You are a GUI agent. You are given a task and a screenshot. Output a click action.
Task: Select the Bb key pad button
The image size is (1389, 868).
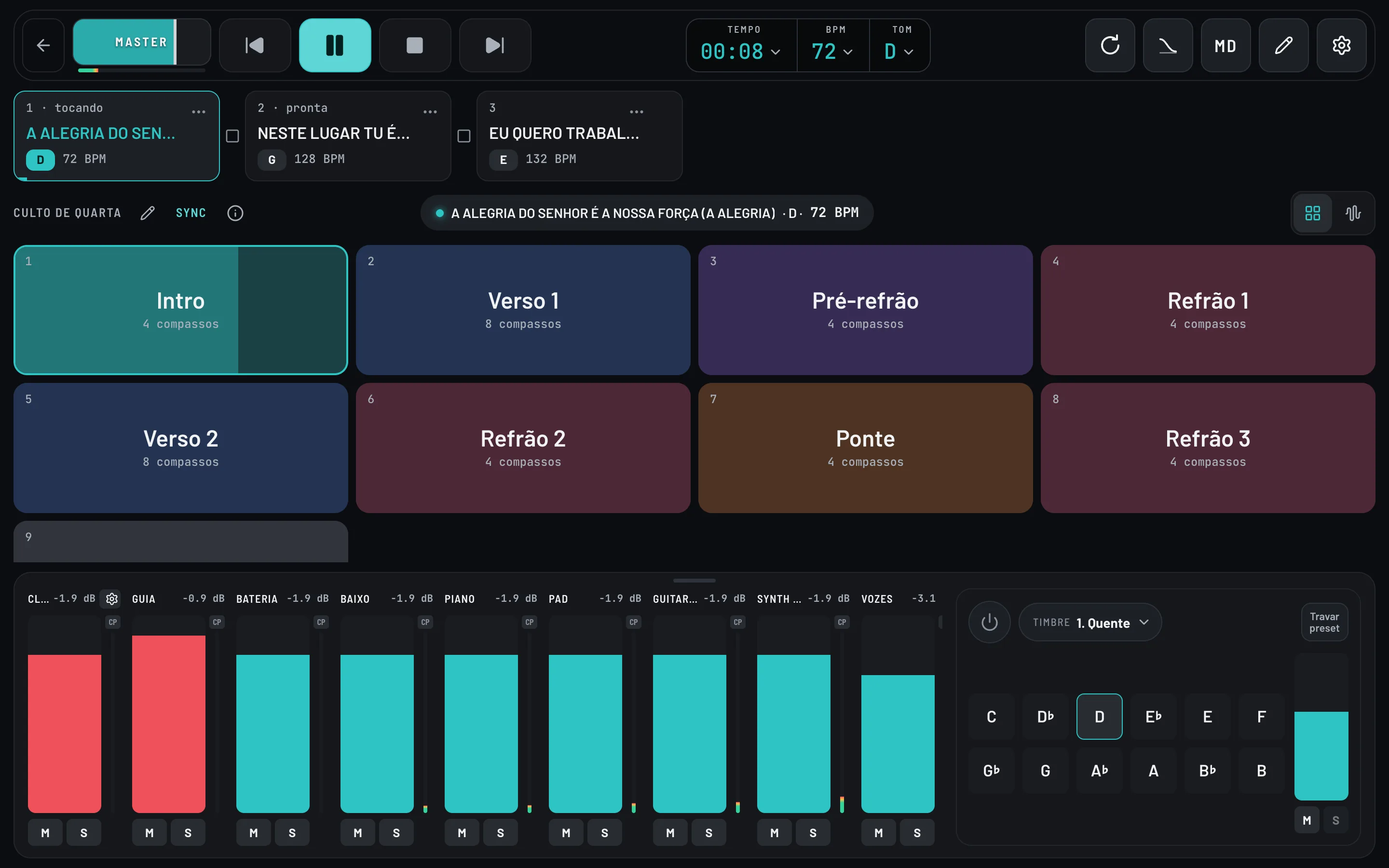[x=1207, y=771]
